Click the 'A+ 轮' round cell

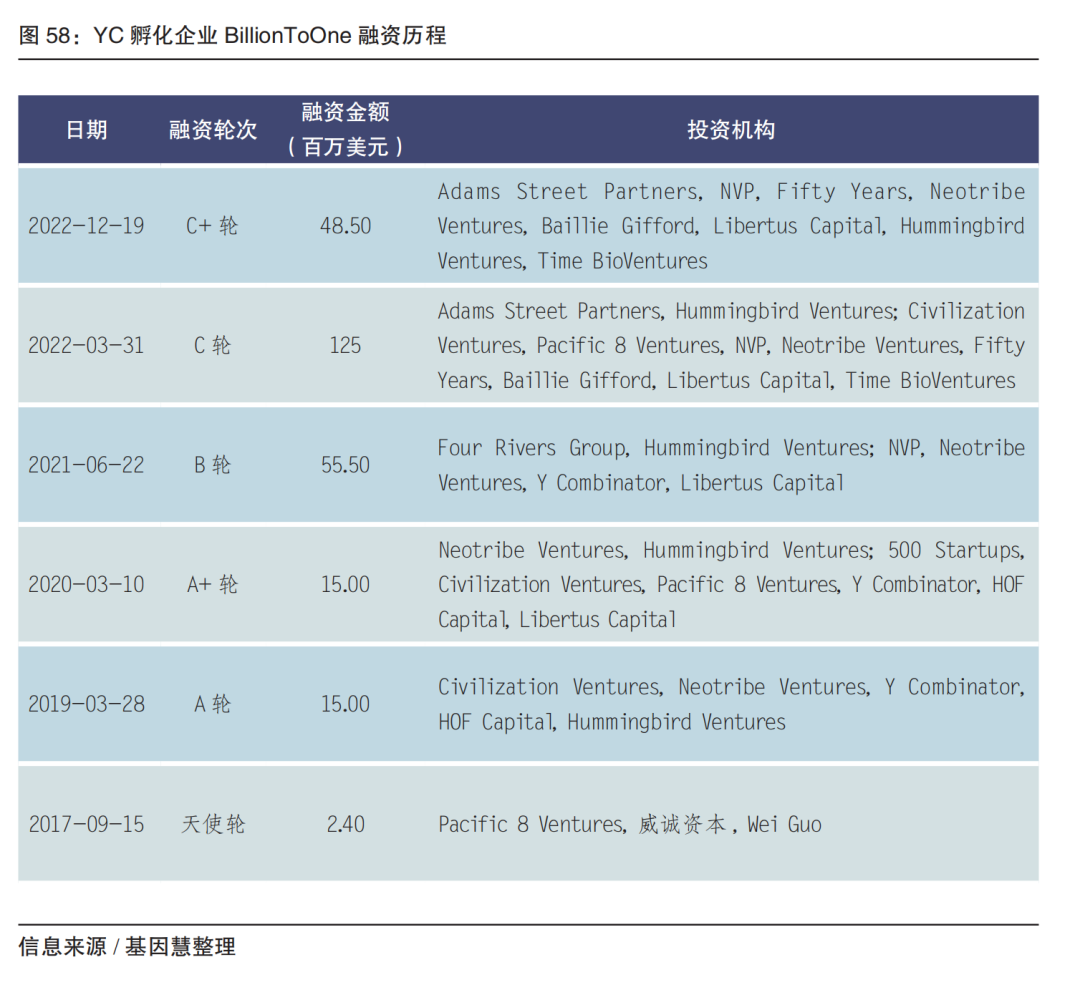click(212, 585)
